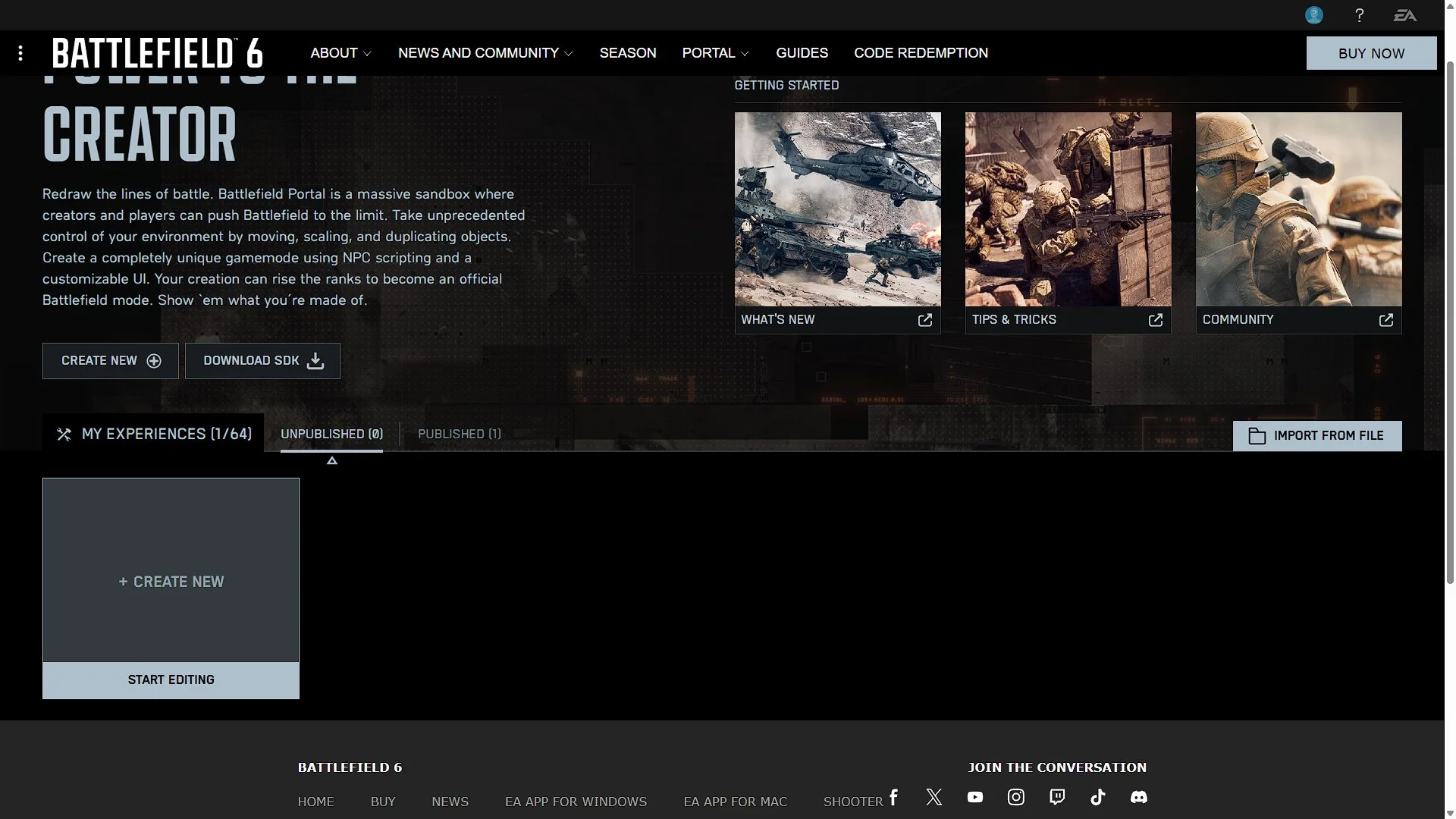Click the My Experiences tools icon

pos(64,435)
